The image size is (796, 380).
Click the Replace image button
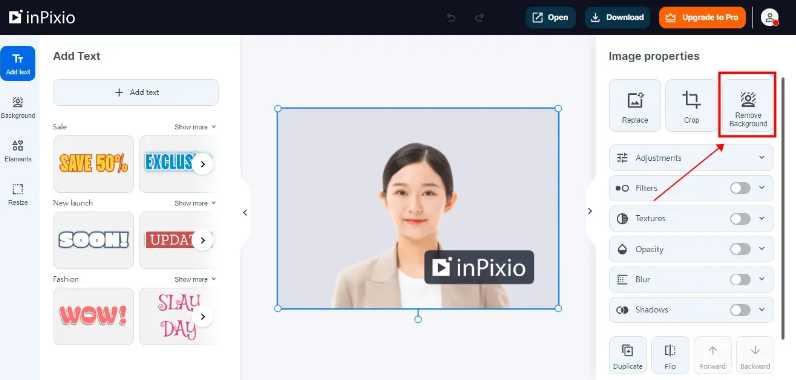(635, 106)
